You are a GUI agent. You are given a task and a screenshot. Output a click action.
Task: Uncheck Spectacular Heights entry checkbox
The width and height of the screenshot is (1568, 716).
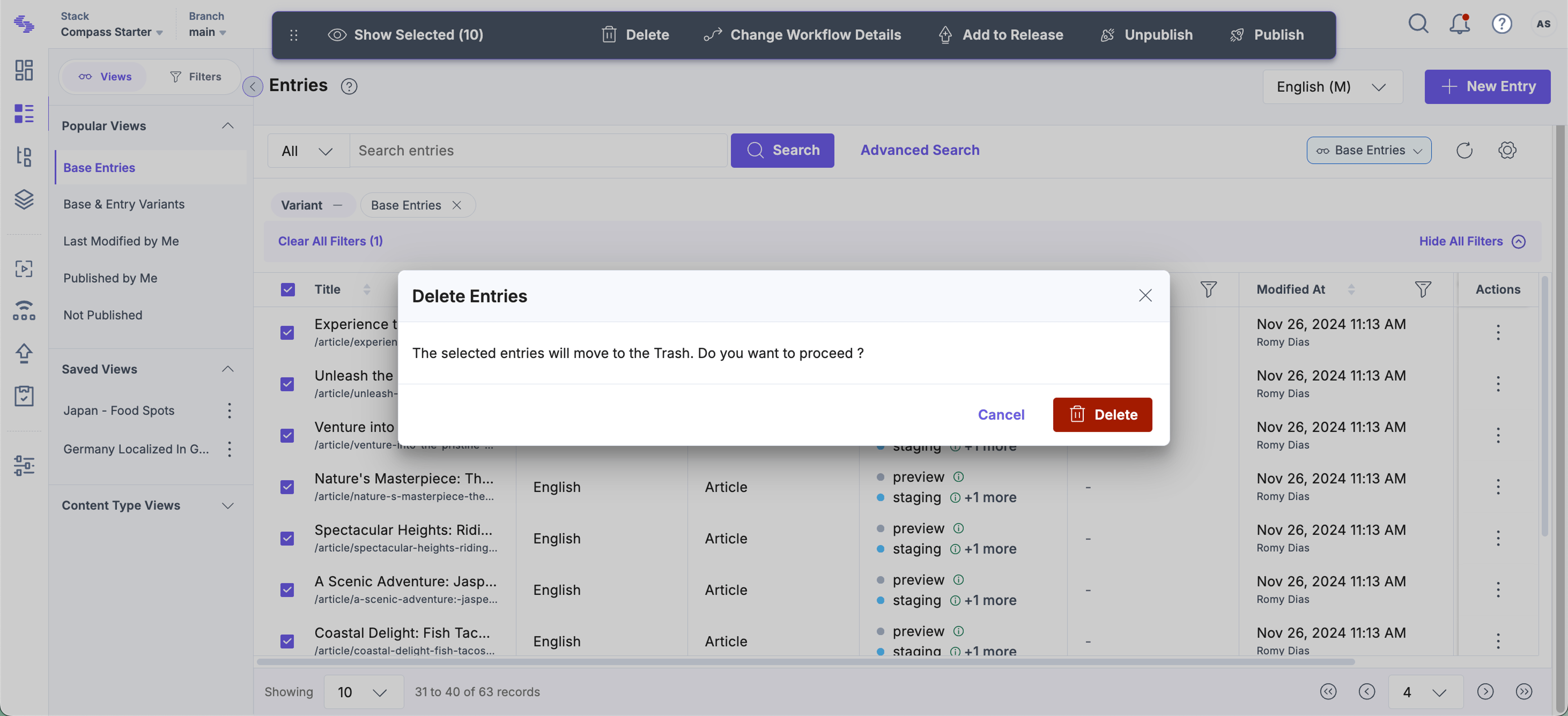(287, 538)
